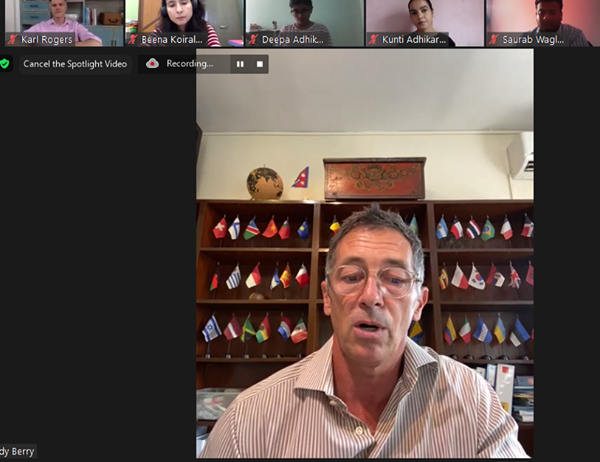Select Beena Koirala video thumbnail
This screenshot has width=600, height=462.
coord(184,23)
